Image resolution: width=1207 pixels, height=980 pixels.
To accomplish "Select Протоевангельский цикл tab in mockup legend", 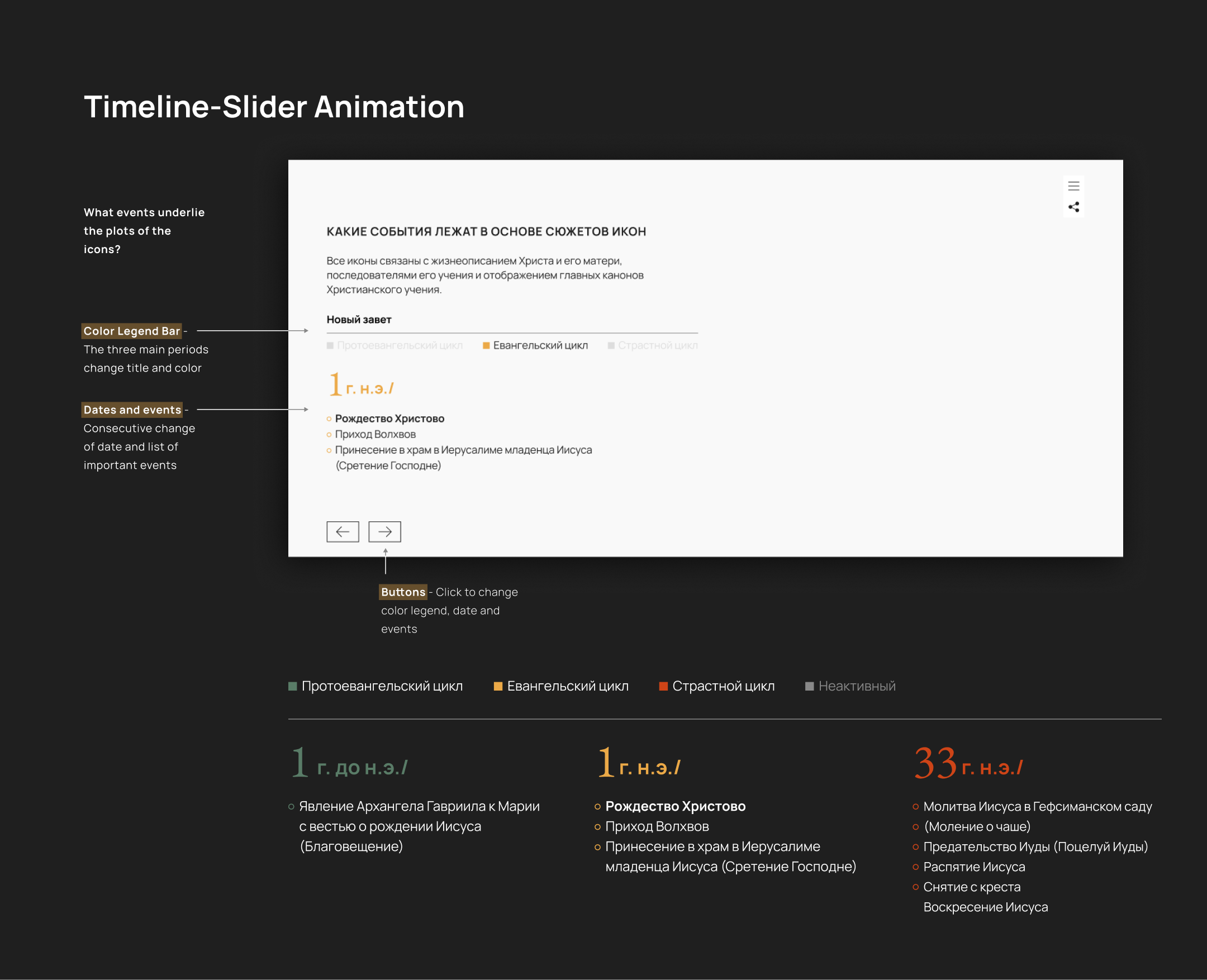I will (399, 345).
